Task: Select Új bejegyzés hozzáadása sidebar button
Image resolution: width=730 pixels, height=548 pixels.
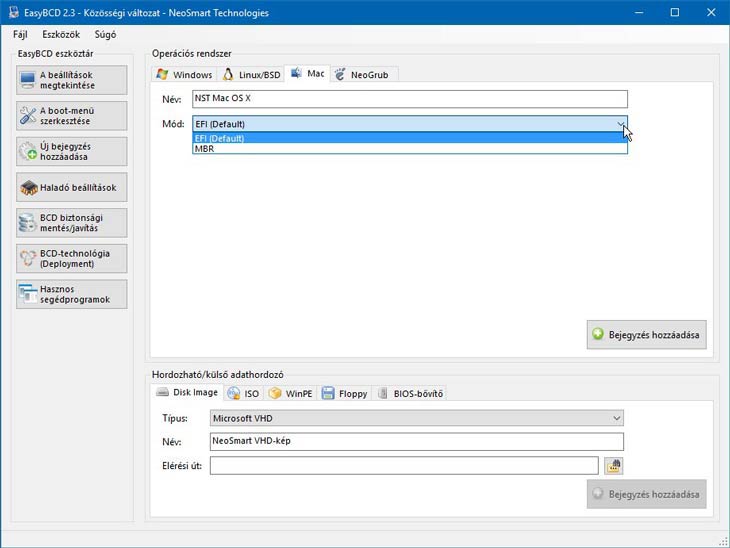Action: (71, 152)
